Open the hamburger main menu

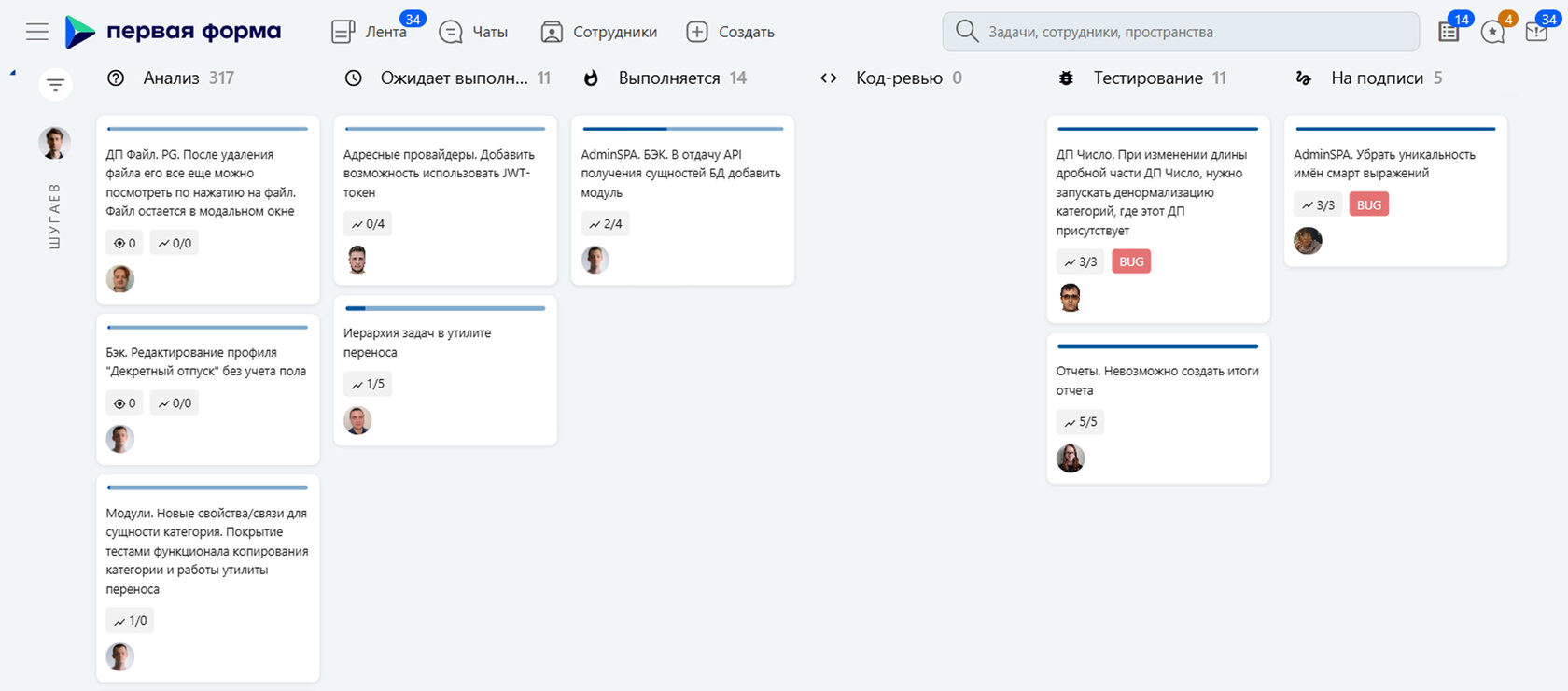(37, 32)
